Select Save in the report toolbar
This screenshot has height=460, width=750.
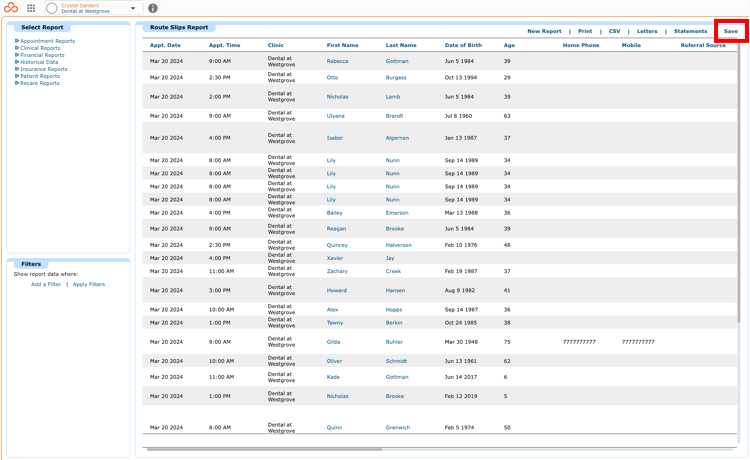[730, 31]
